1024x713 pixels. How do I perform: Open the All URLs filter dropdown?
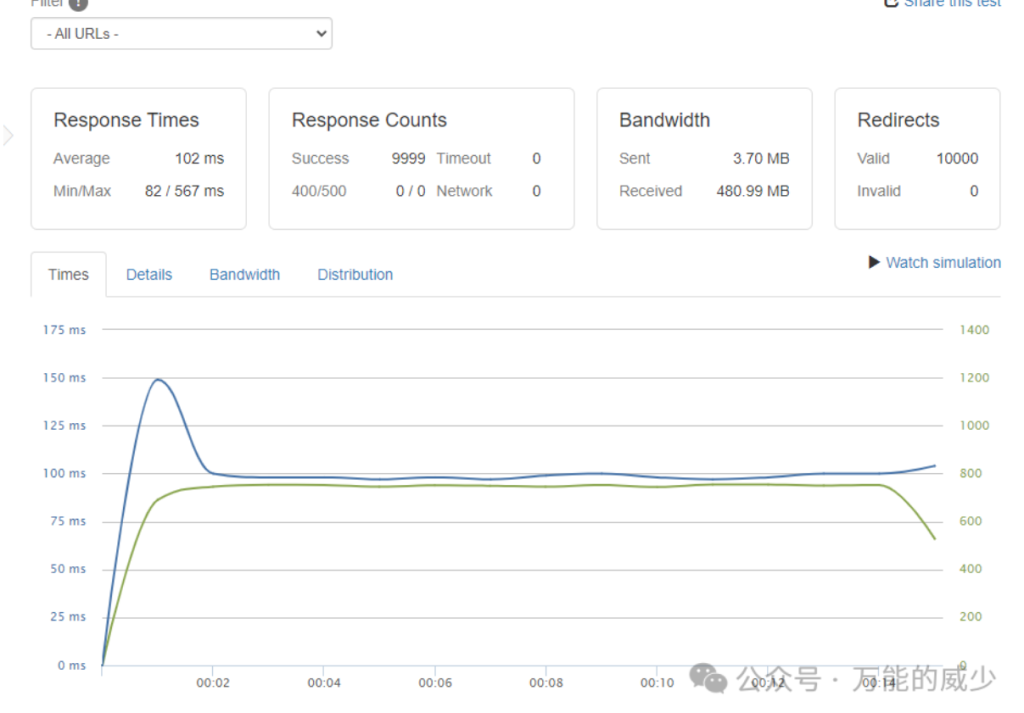pos(181,33)
